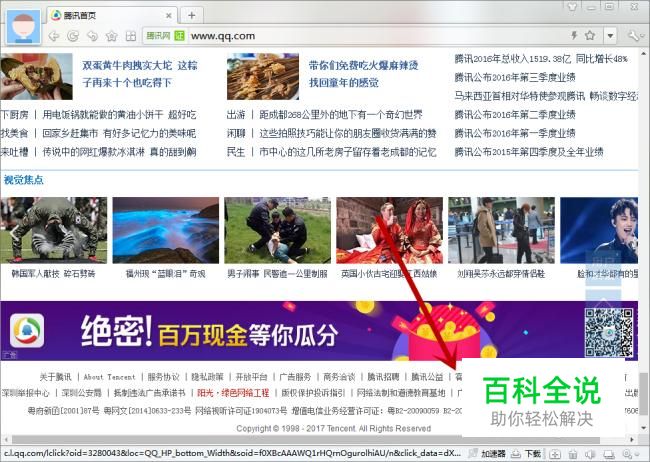Open the singer photo thumbnail
Image resolution: width=650 pixels, height=462 pixels.
pyautogui.click(x=599, y=230)
